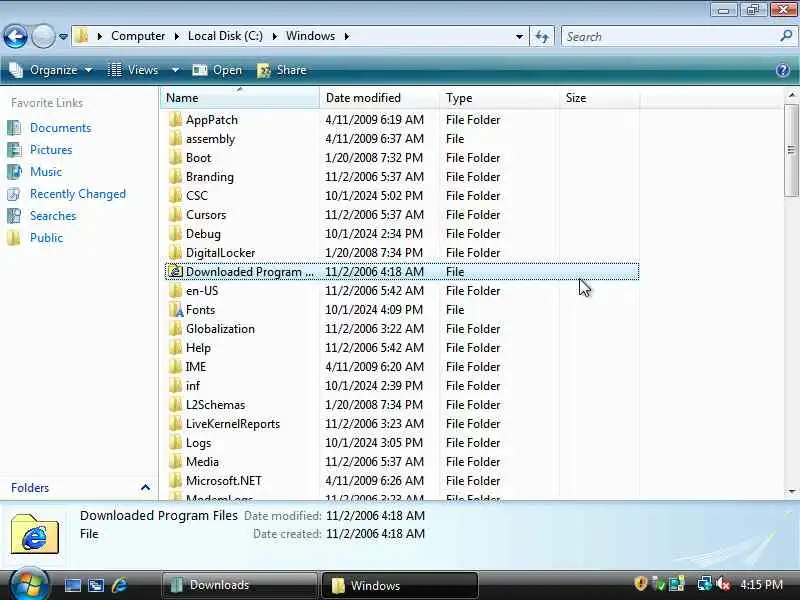Open the Organize menu

[51, 70]
